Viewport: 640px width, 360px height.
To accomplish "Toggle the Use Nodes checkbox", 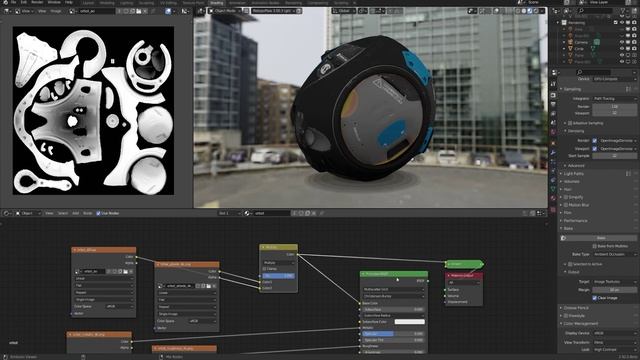I will coord(98,213).
